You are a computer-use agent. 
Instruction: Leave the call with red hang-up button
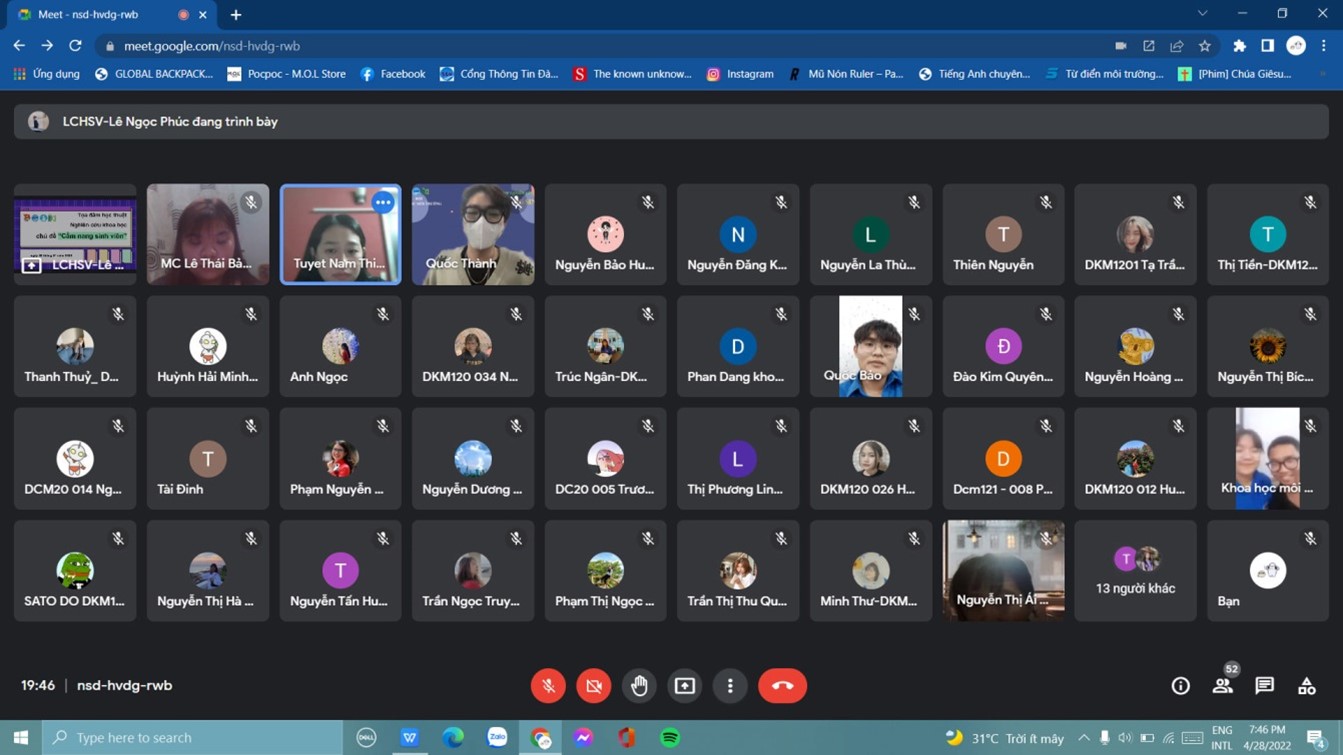pos(782,686)
